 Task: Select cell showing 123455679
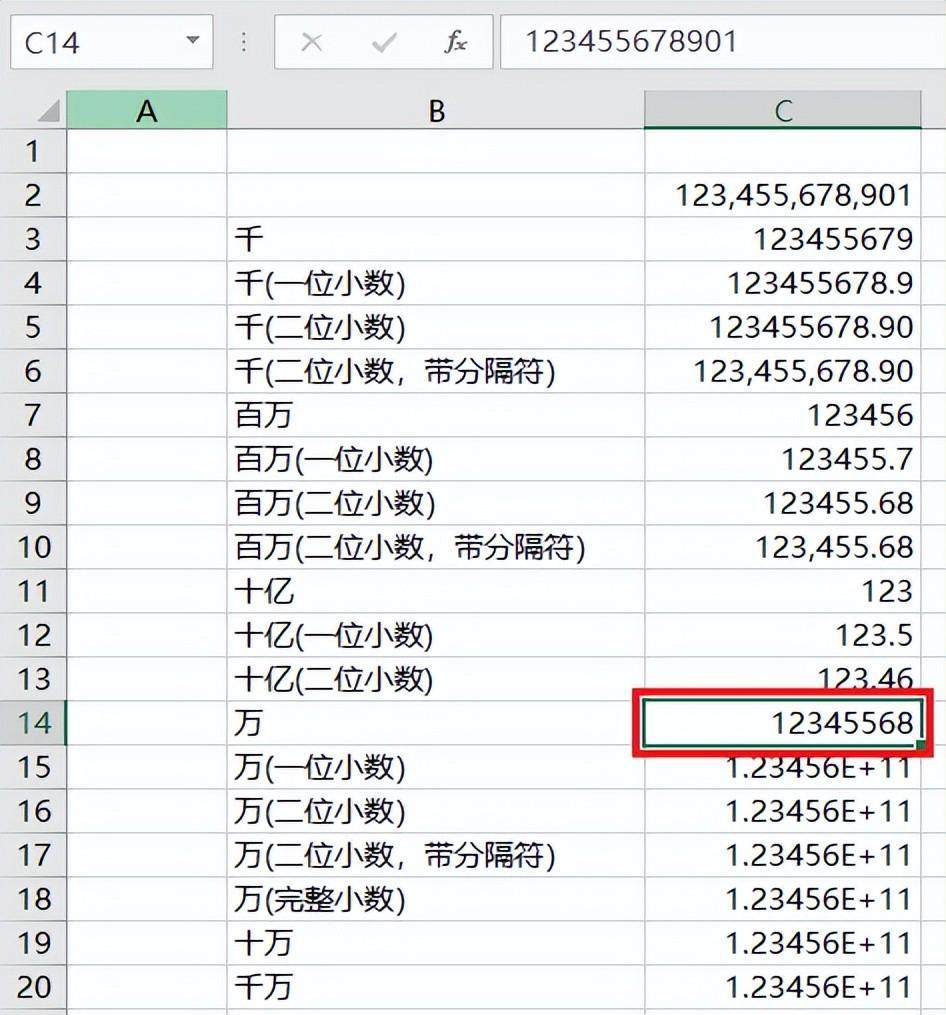(x=783, y=240)
